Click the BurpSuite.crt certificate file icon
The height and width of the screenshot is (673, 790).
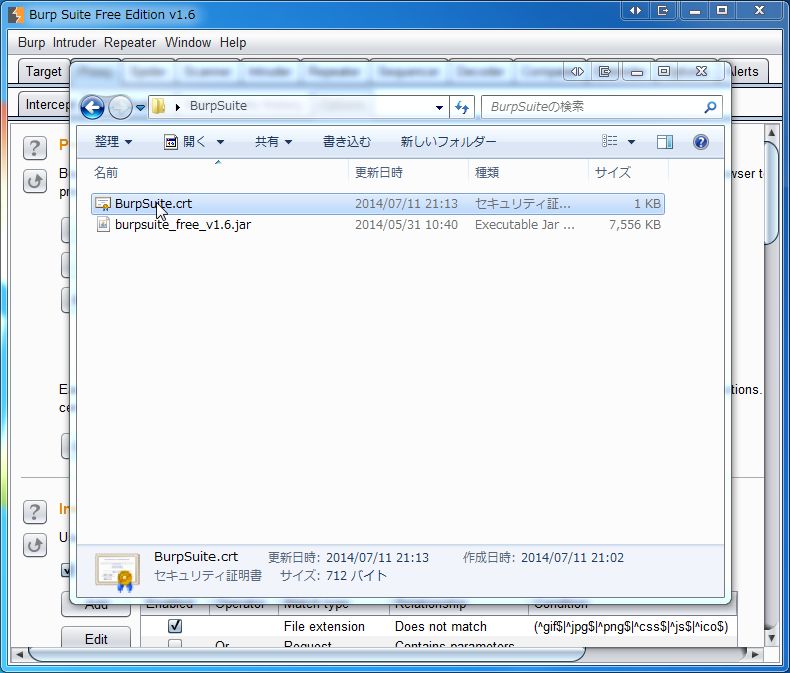coord(103,204)
